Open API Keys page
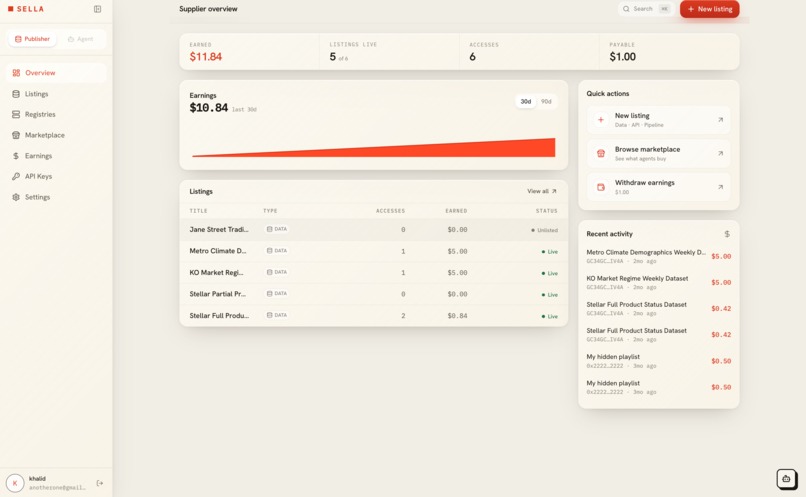806x497 pixels. point(56,176)
